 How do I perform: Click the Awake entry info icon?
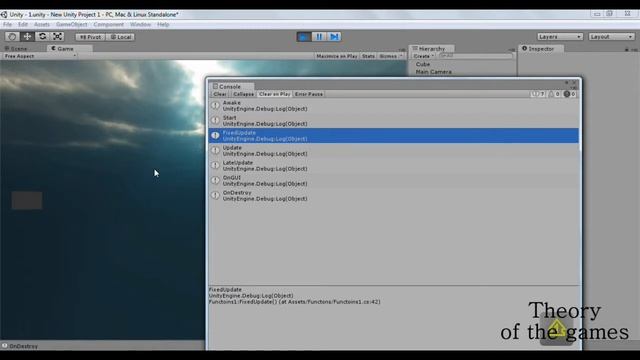(x=215, y=105)
